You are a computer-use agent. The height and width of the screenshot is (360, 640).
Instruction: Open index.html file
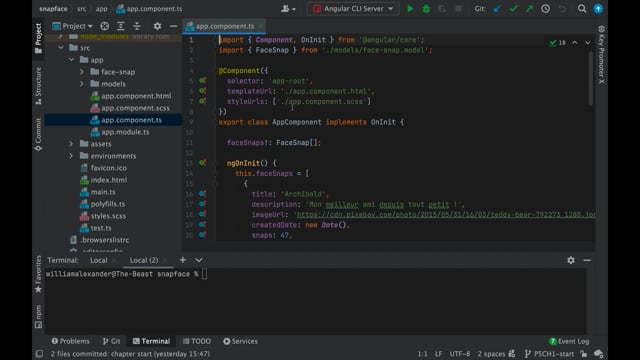pyautogui.click(x=108, y=180)
